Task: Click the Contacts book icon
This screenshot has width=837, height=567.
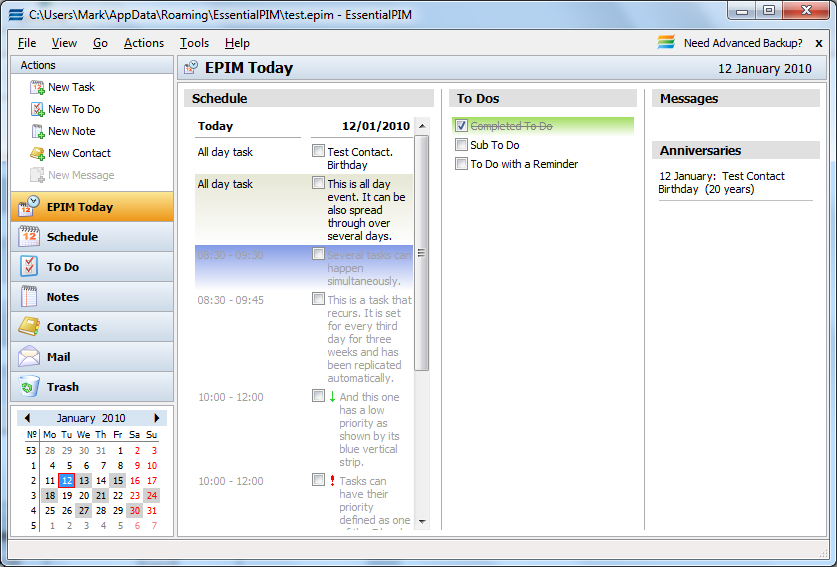Action: pos(29,326)
